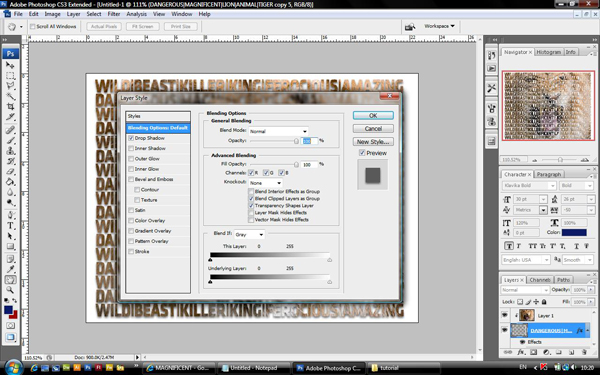Enable the Outer Glow checkbox

tap(131, 158)
